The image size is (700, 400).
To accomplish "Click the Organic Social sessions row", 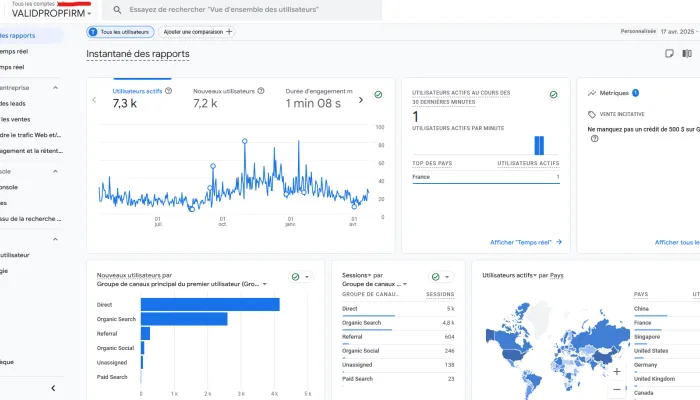I will tap(398, 351).
